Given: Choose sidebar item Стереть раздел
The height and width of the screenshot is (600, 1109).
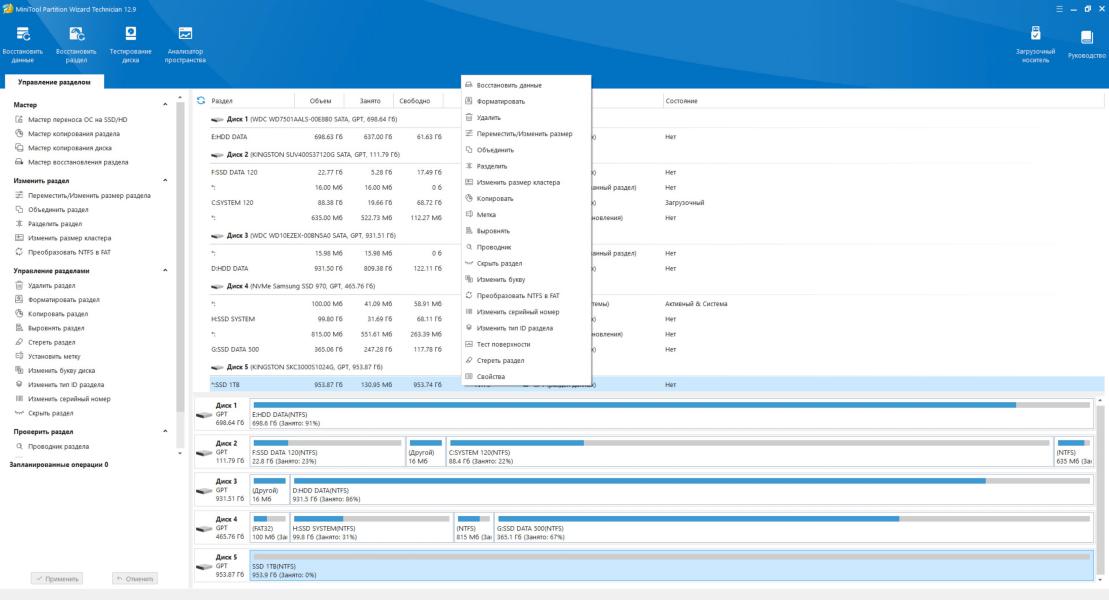Looking at the screenshot, I should point(47,342).
